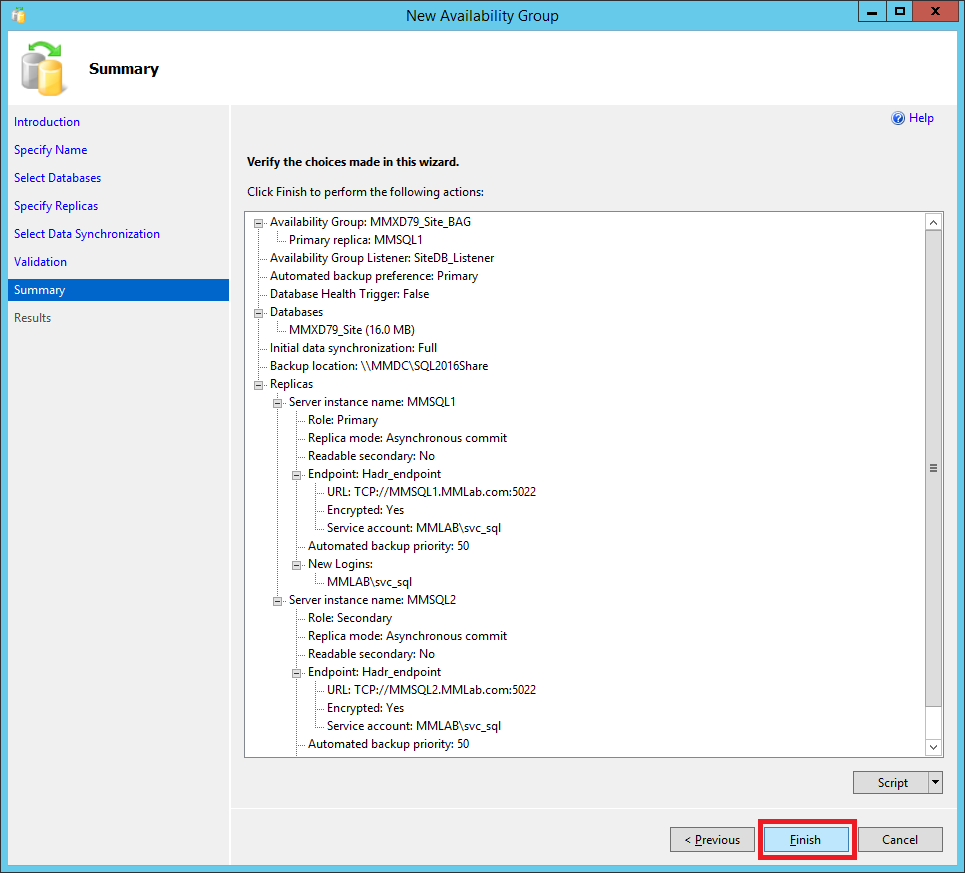This screenshot has width=965, height=873.
Task: Collapse the Databases tree node
Action: [x=259, y=312]
